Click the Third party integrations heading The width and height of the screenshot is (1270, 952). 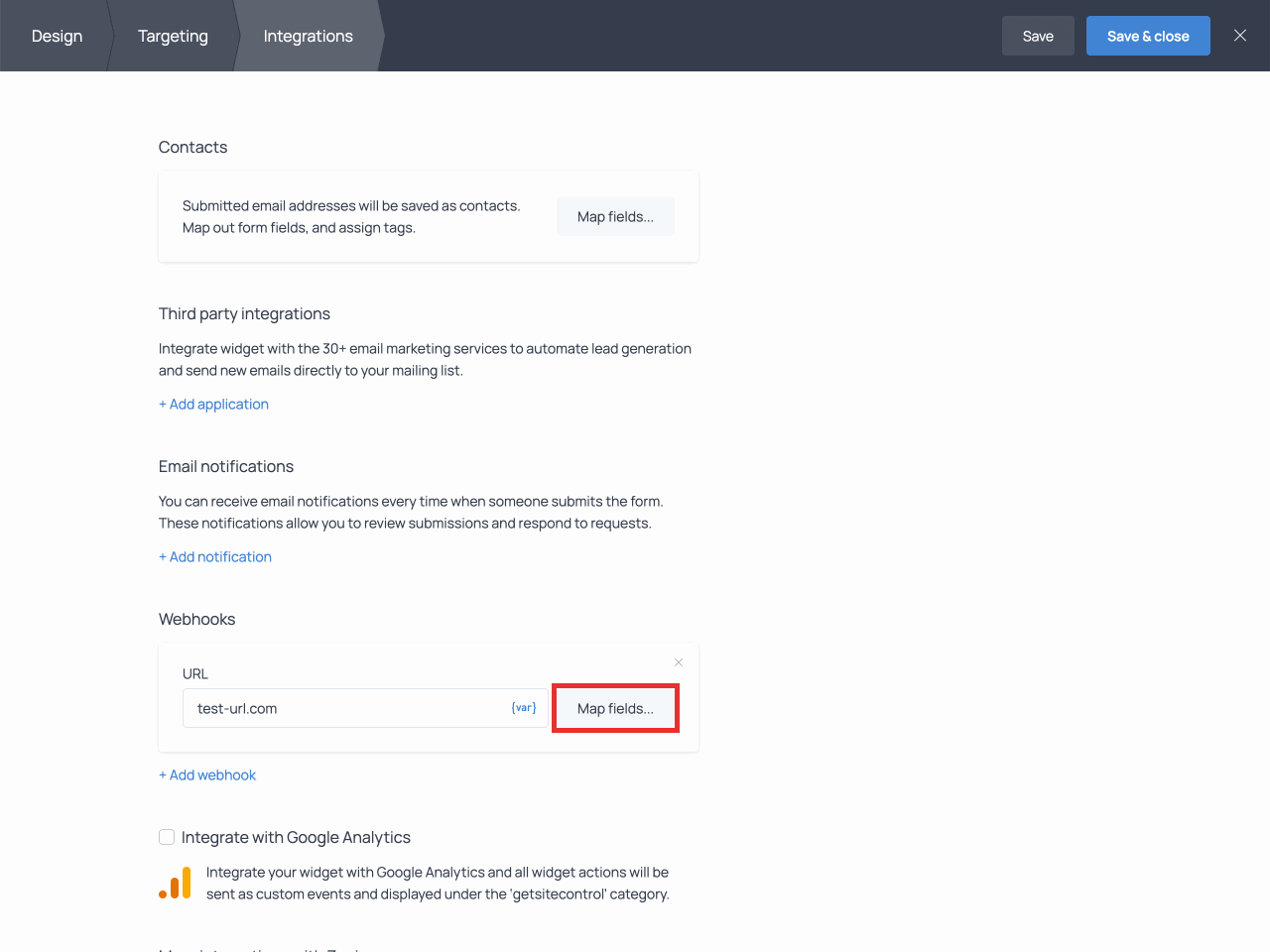click(x=244, y=313)
